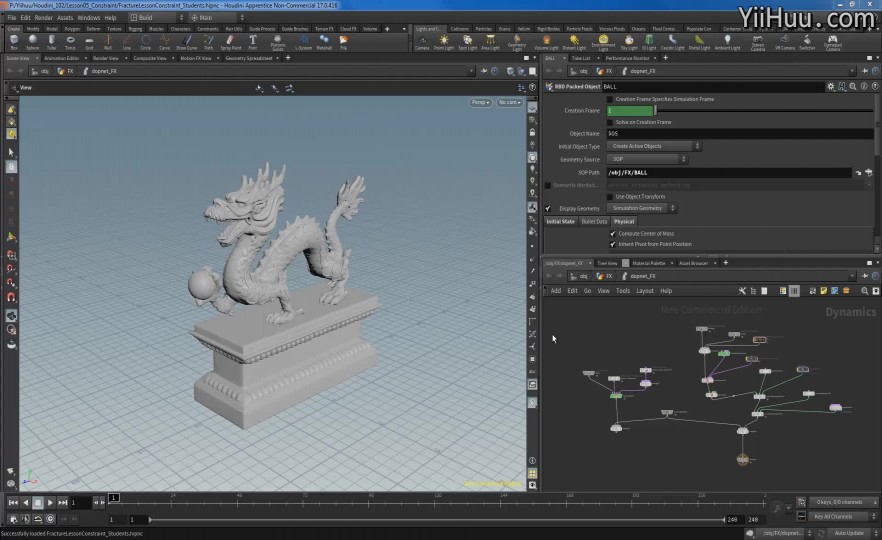Click the playback range slider bar
882x540 pixels.
(437, 520)
